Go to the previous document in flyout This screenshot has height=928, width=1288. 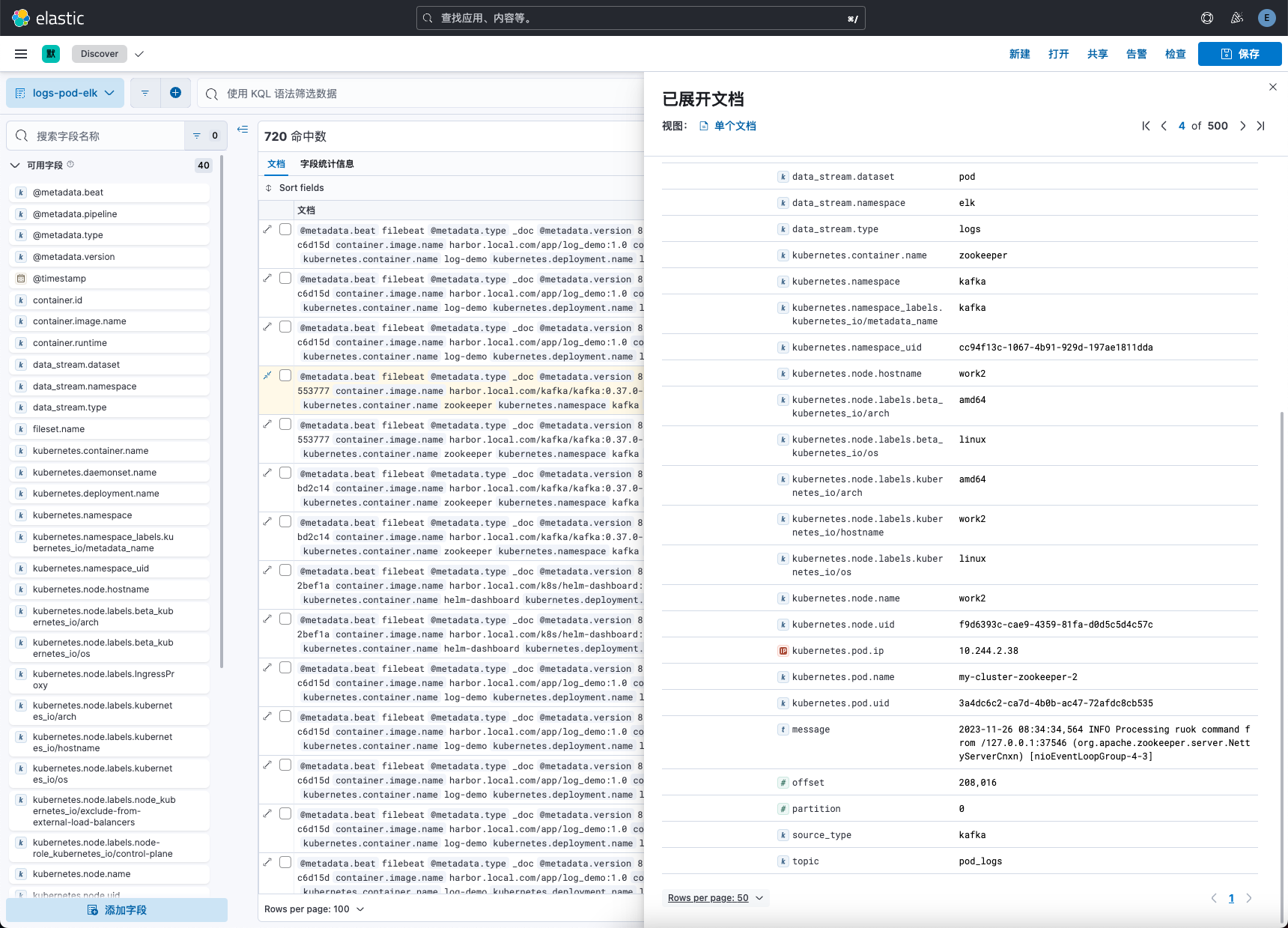(1164, 126)
